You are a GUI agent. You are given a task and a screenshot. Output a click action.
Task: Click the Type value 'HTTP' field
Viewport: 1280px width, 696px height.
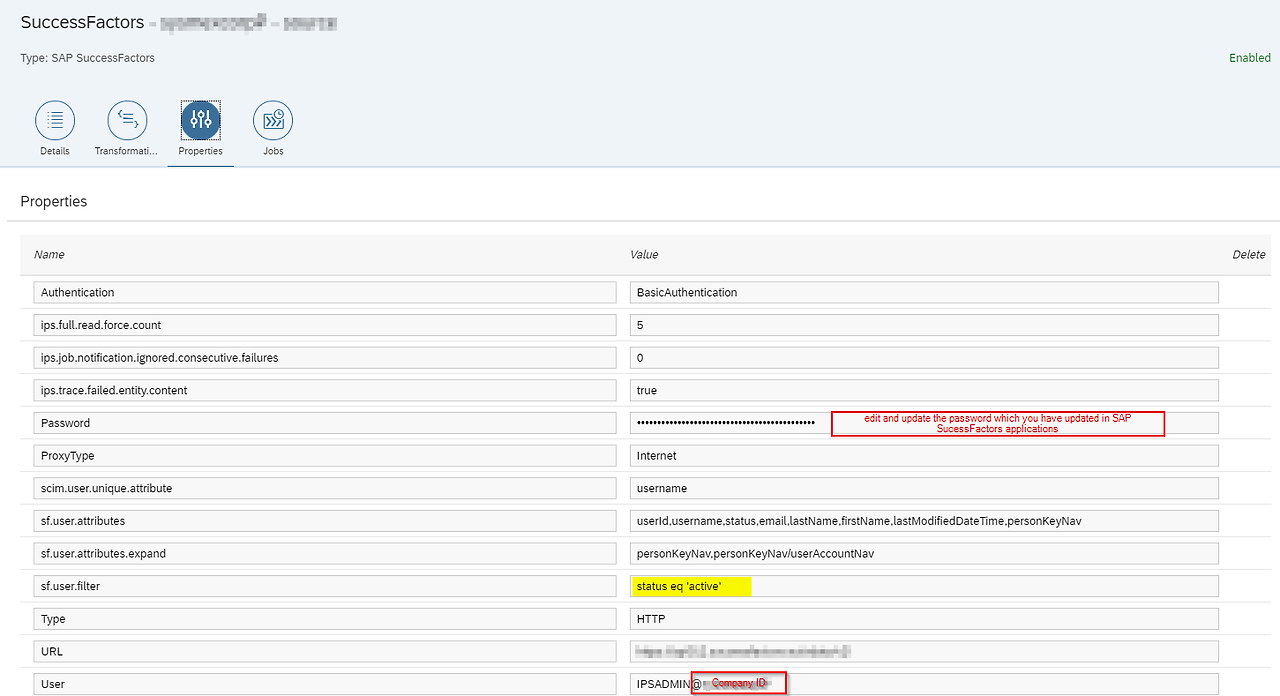924,618
